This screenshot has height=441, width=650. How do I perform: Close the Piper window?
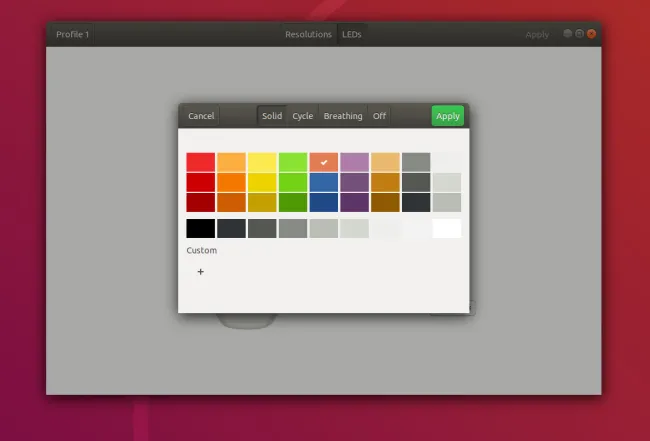click(592, 34)
